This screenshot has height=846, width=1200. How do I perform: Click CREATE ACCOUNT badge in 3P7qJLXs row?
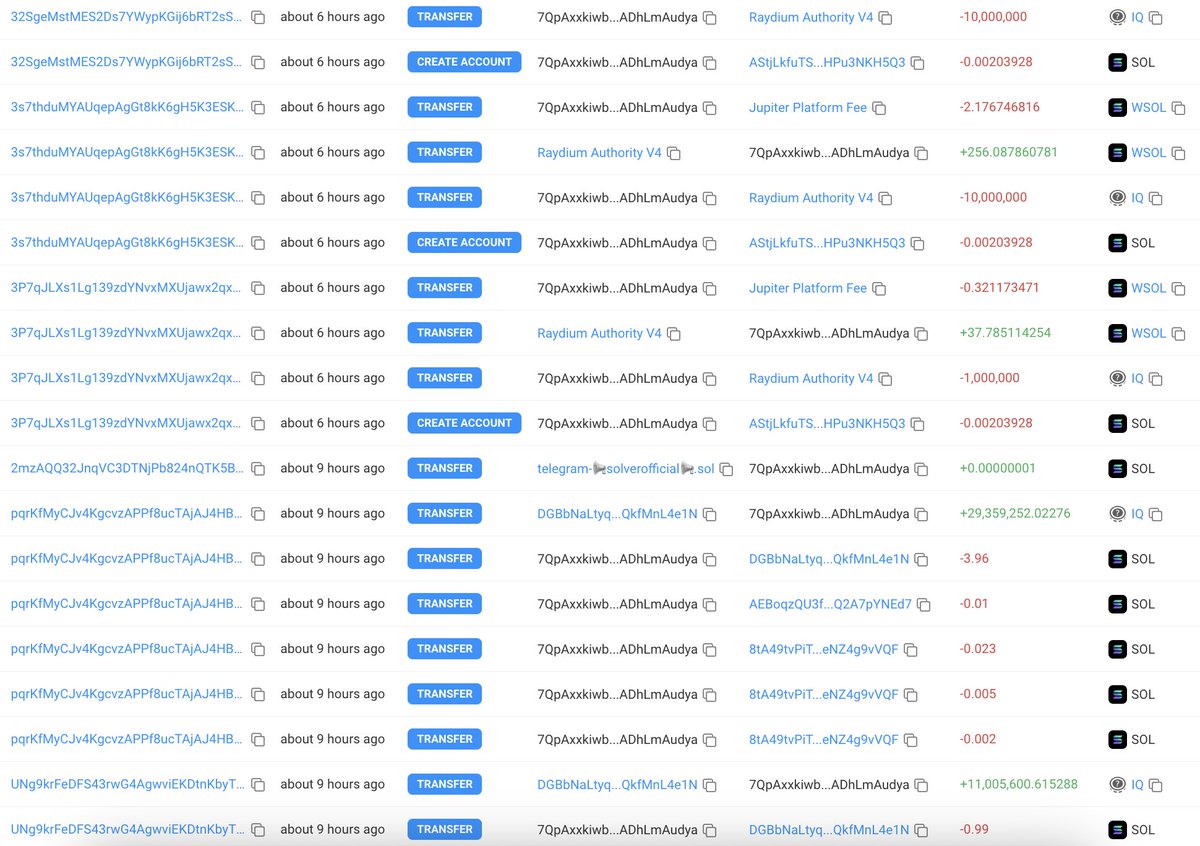point(464,423)
